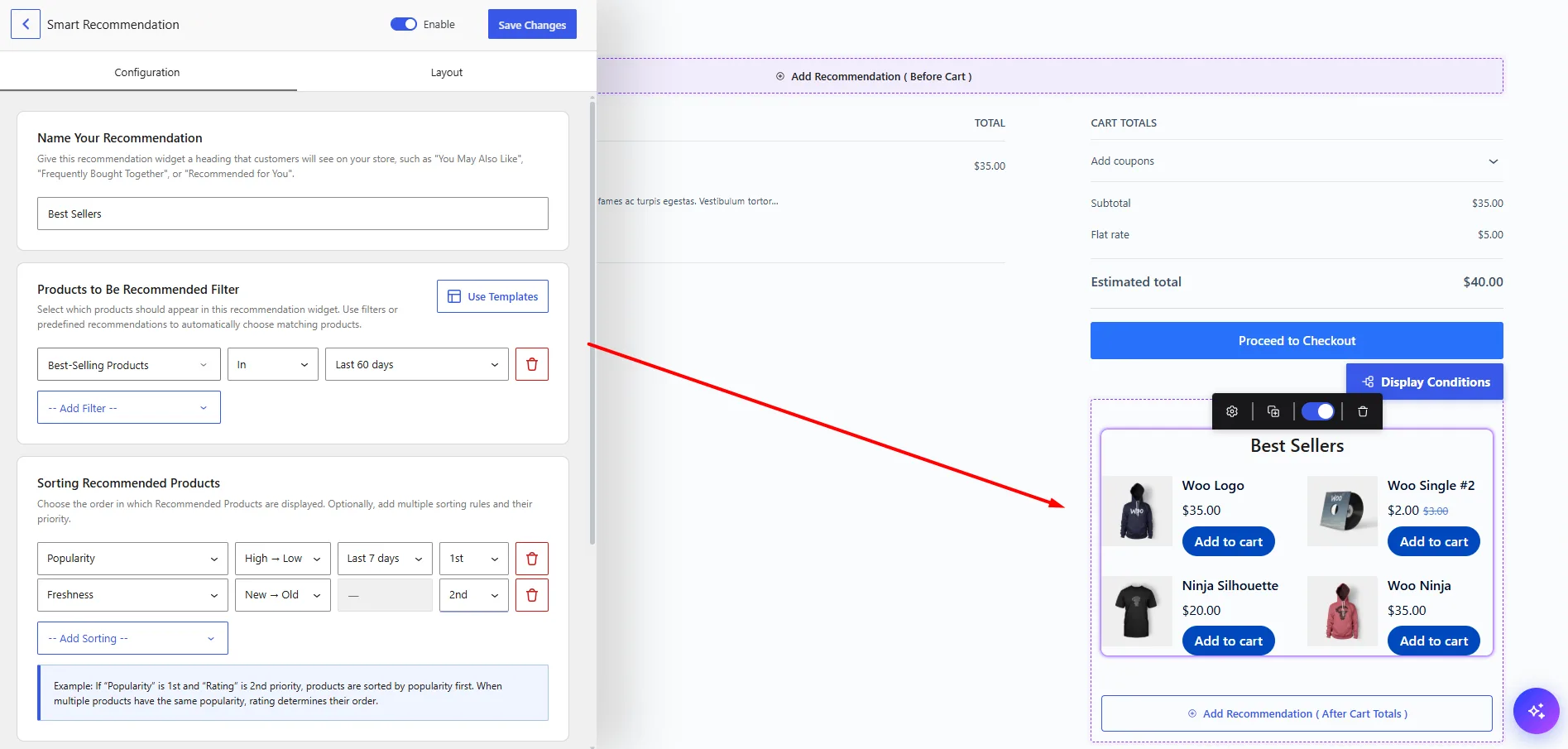Image resolution: width=1568 pixels, height=749 pixels.
Task: Switch to the Layout tab
Action: [447, 72]
